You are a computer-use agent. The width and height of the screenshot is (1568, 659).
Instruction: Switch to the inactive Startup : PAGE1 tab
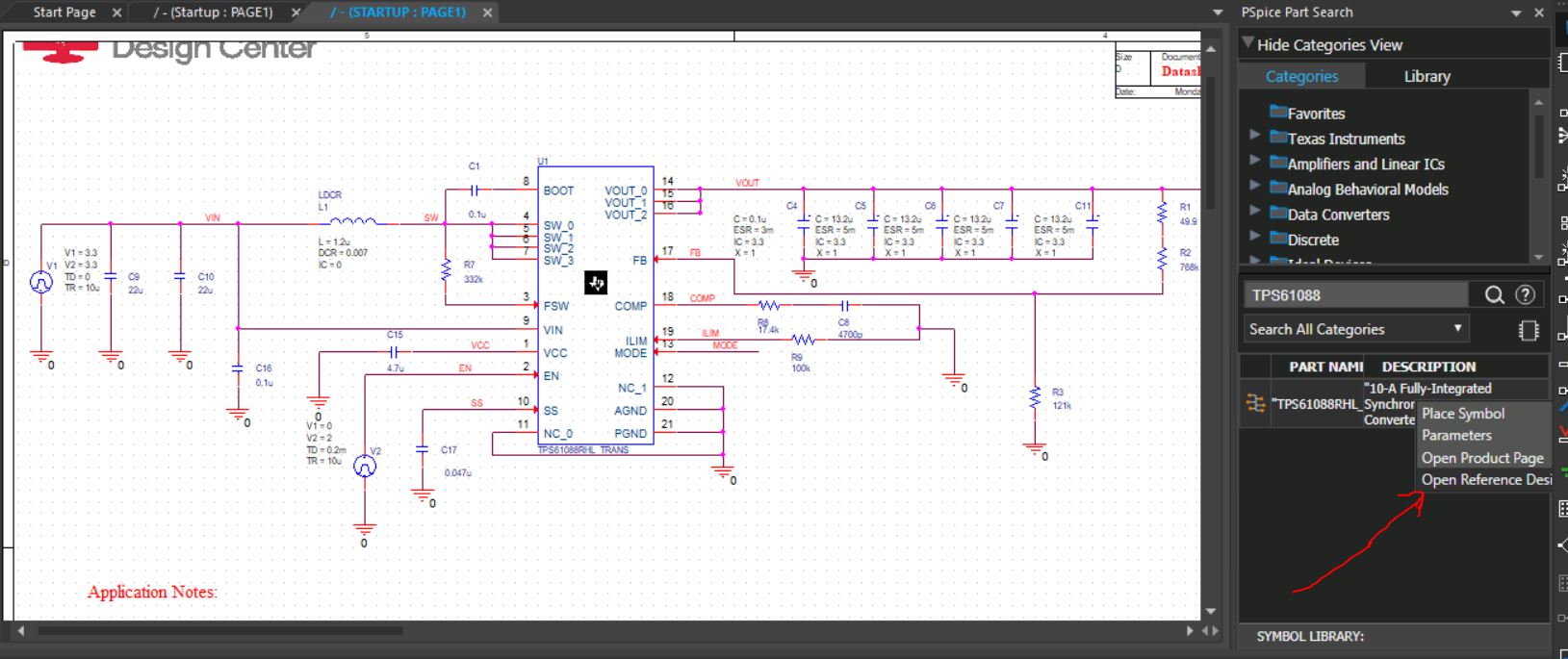pyautogui.click(x=213, y=13)
